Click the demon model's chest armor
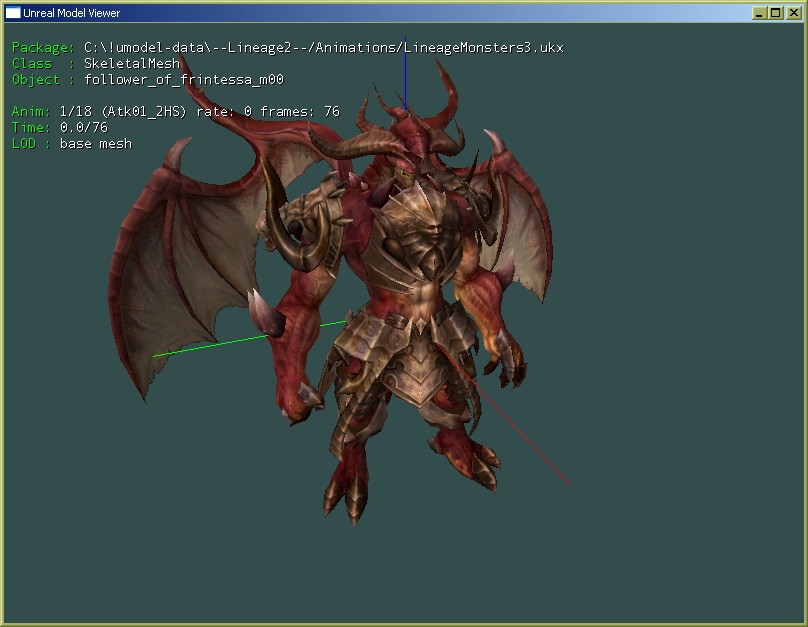The width and height of the screenshot is (808, 627). pos(416,242)
